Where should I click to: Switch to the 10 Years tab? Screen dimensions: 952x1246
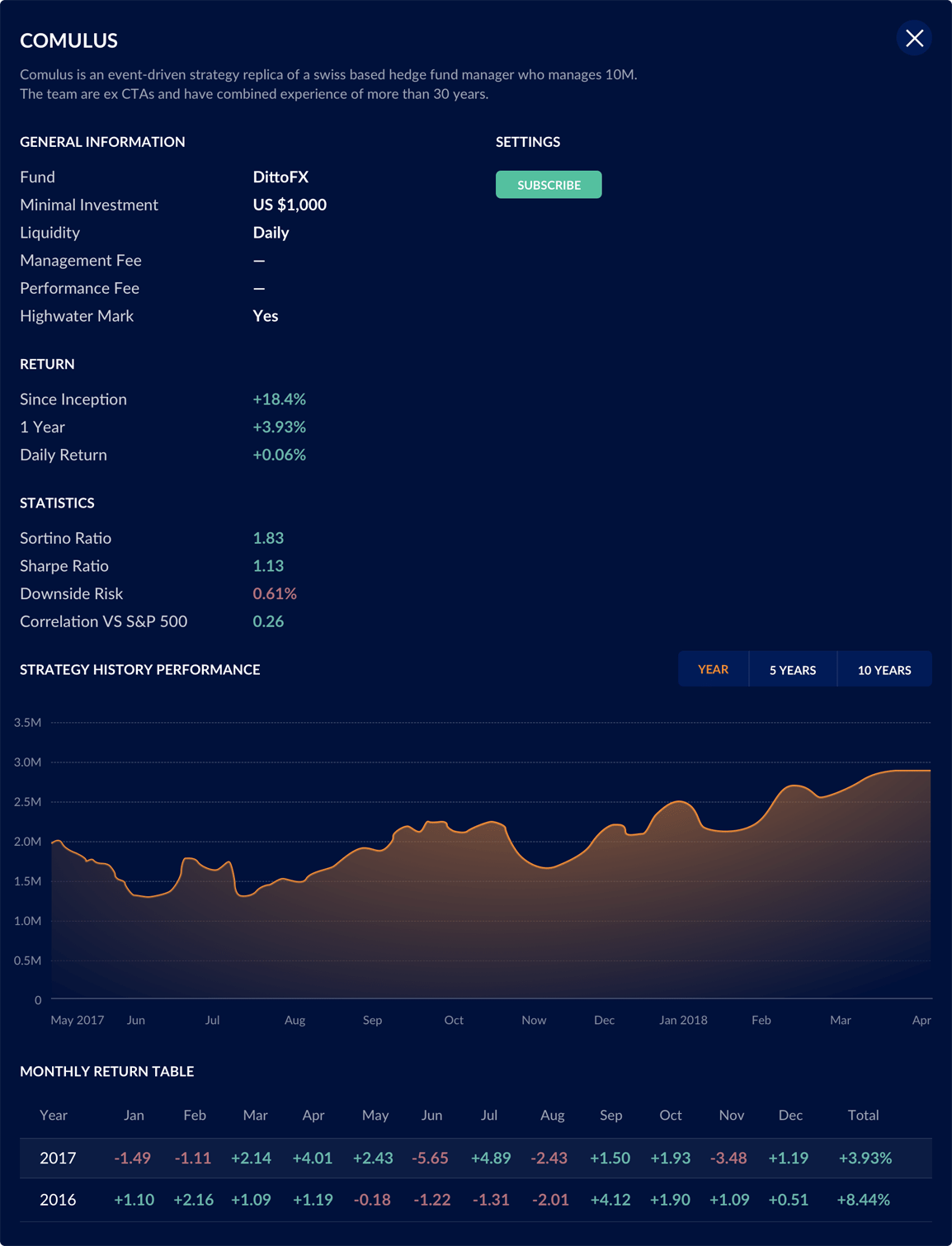coord(884,669)
